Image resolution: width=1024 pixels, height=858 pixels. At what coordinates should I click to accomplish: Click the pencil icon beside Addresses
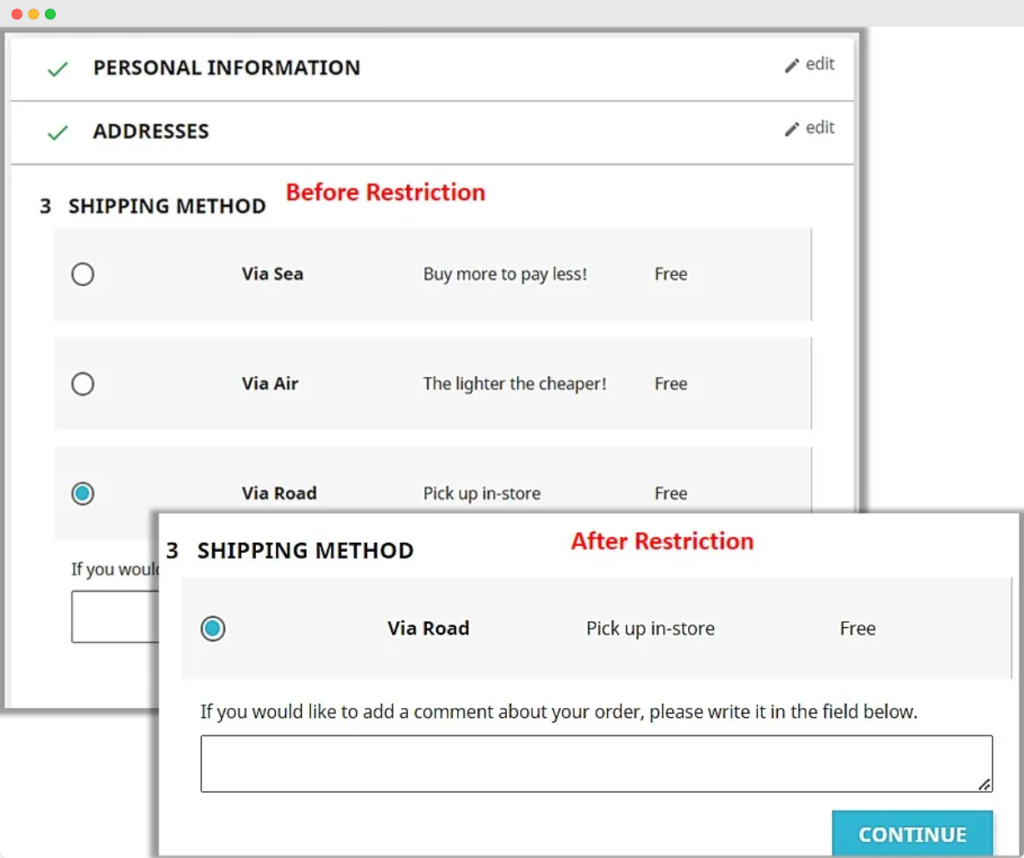(792, 129)
